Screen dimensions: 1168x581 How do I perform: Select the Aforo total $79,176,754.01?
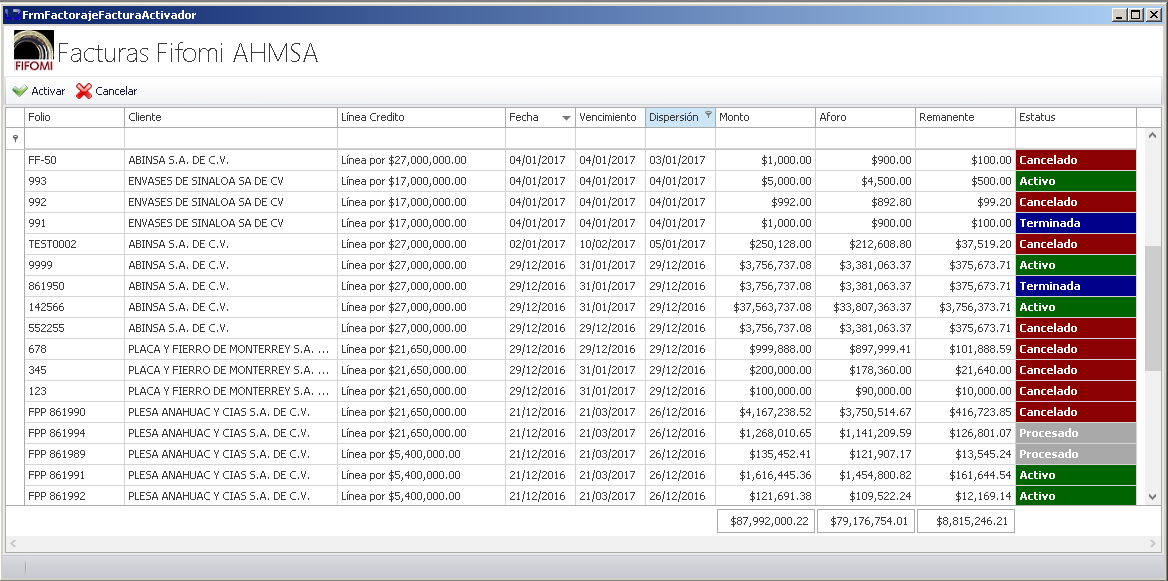click(866, 521)
